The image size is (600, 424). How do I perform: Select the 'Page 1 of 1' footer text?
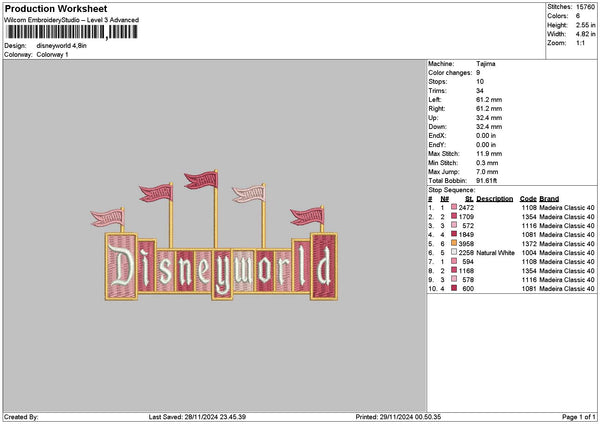579,417
